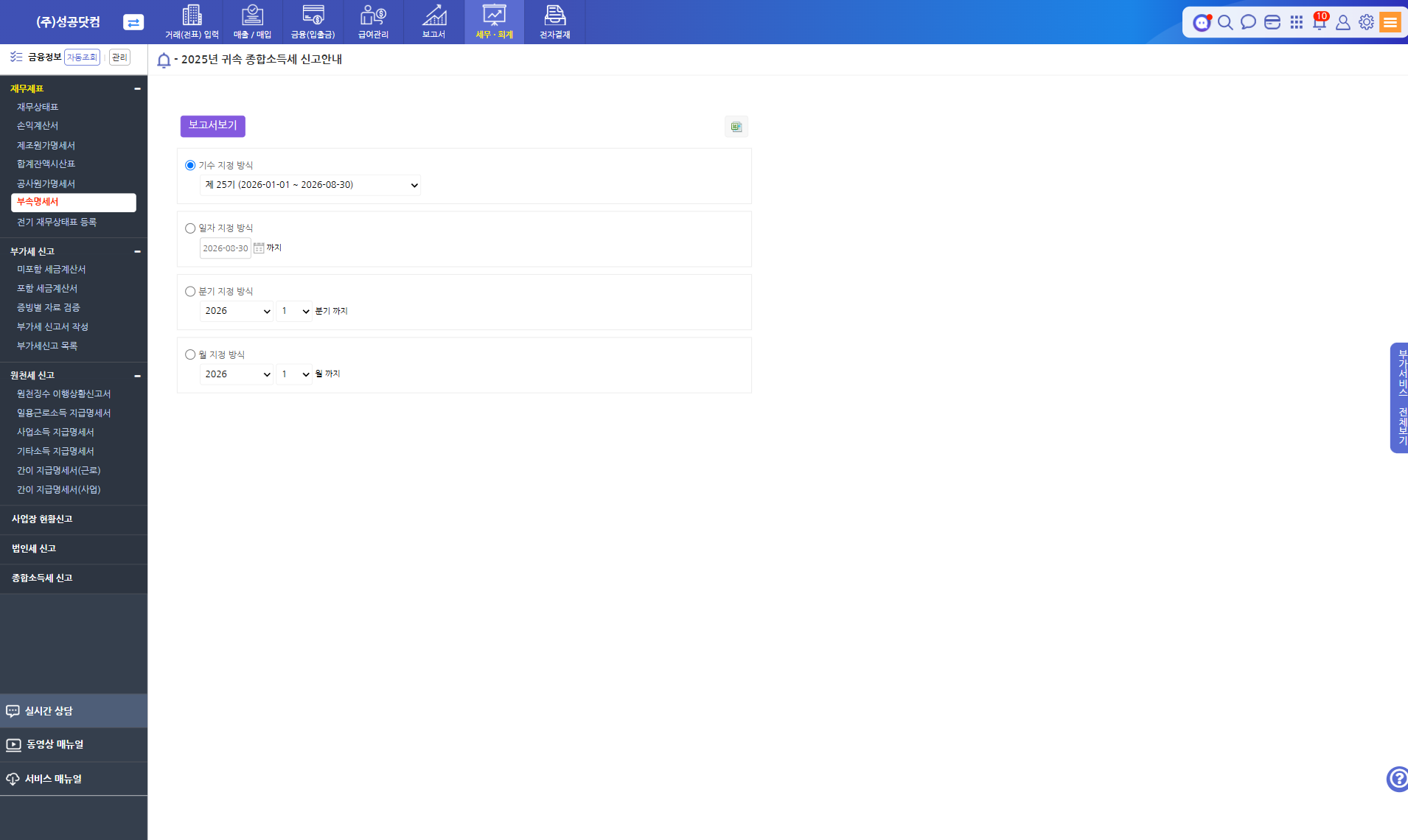Viewport: 1408px width, 840px height.
Task: Click the 금융정보 checklist icon
Action: 16,57
